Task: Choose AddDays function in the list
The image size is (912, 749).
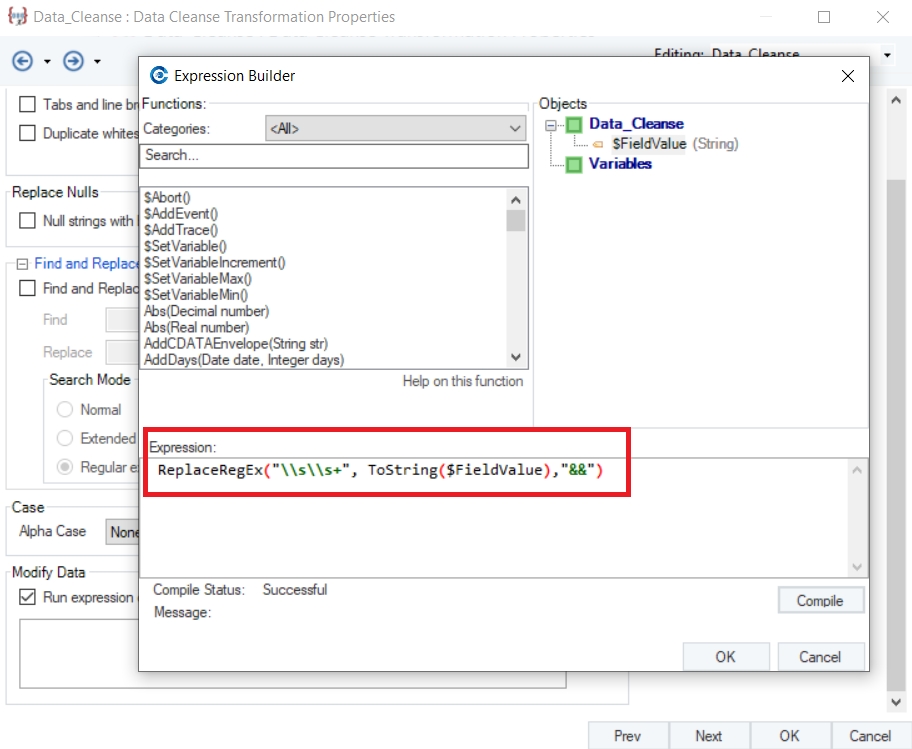Action: [243, 359]
